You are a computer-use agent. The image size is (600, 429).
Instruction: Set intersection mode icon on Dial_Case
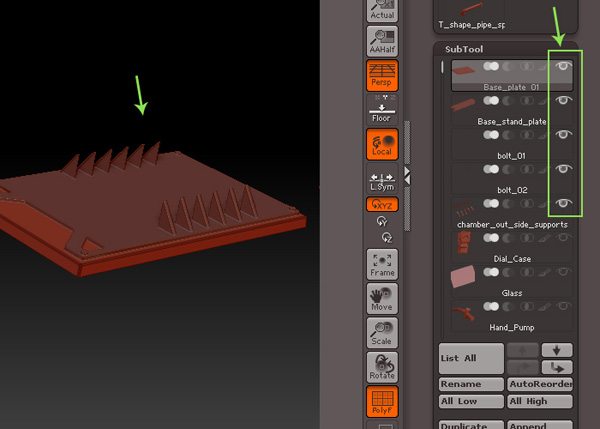(527, 238)
